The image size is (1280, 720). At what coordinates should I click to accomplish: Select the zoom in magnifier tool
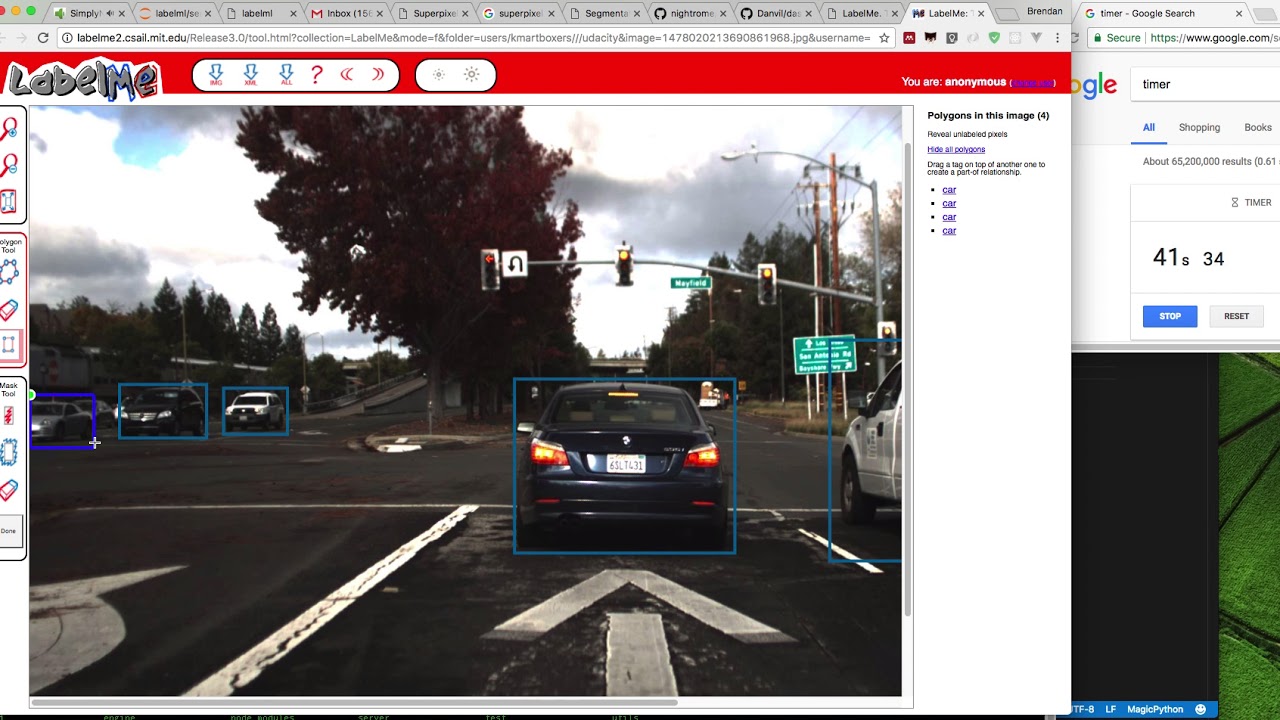pyautogui.click(x=9, y=128)
